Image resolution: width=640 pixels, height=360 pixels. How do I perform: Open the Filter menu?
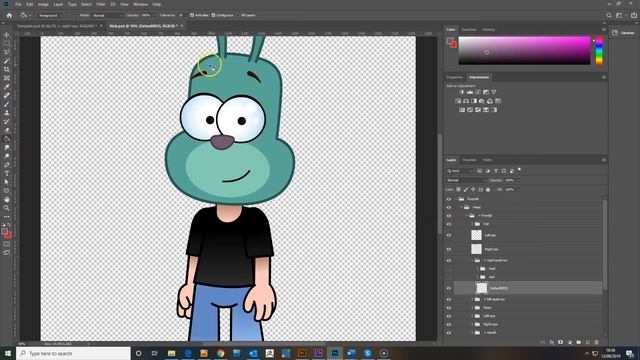pos(101,4)
